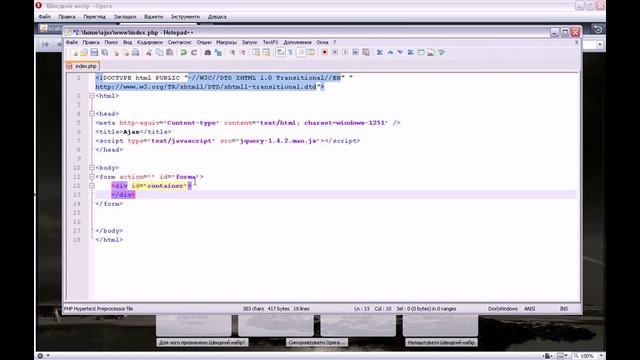This screenshot has width=640, height=360.
Task: Collapse the form tag fold marker
Action: (92, 177)
